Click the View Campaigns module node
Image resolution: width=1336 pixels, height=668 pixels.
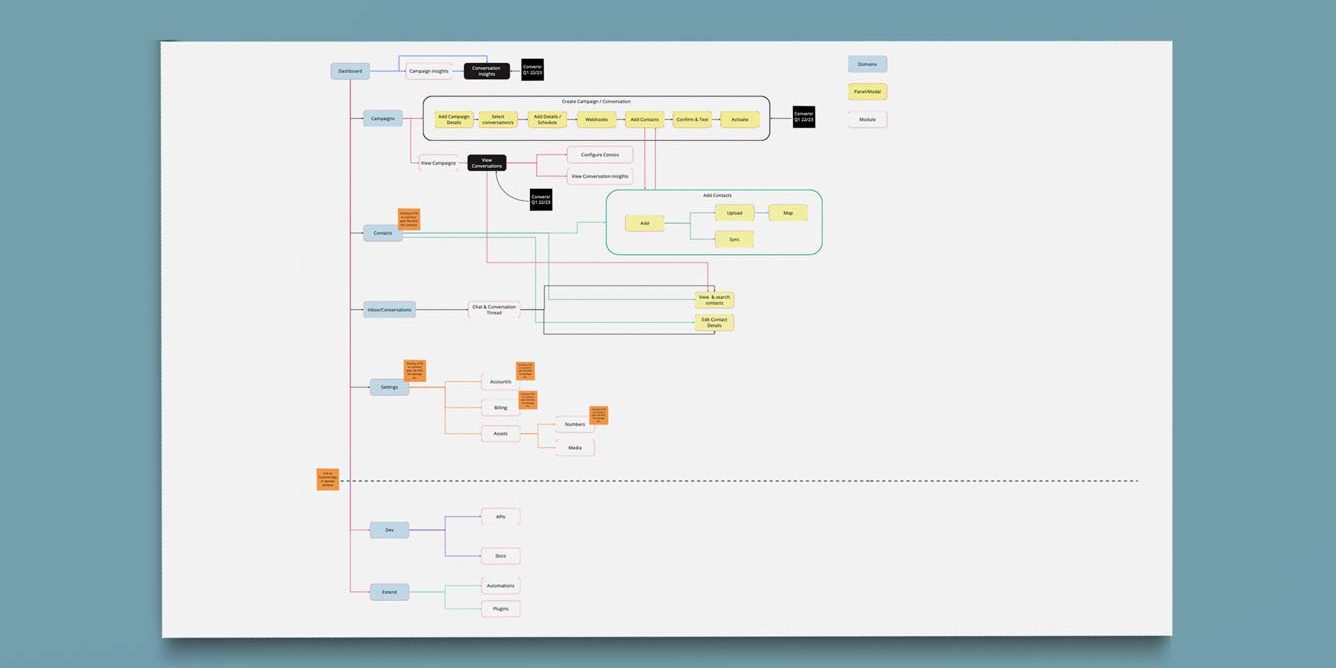click(438, 162)
